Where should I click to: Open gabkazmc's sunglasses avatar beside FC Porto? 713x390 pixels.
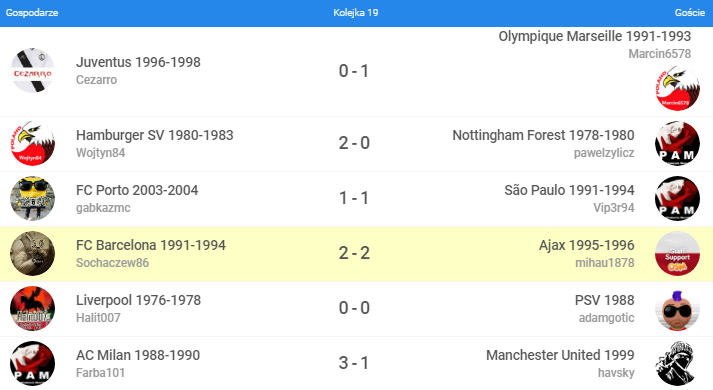[x=32, y=199]
